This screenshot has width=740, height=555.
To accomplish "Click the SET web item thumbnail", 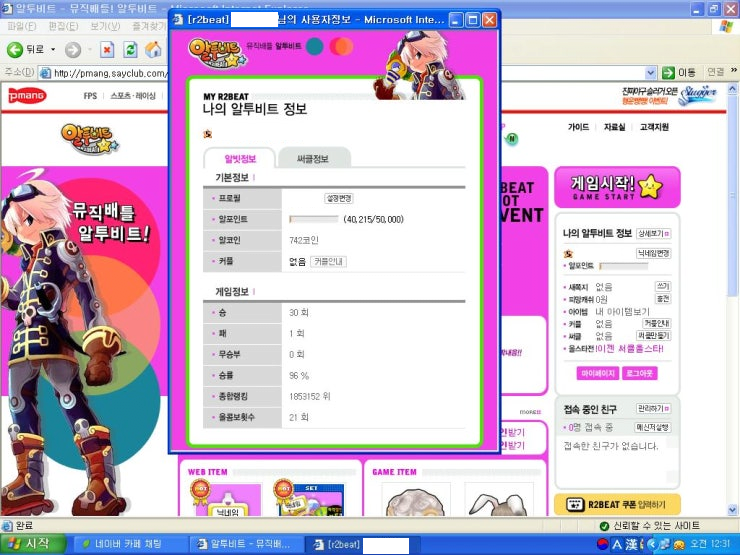I will [309, 498].
